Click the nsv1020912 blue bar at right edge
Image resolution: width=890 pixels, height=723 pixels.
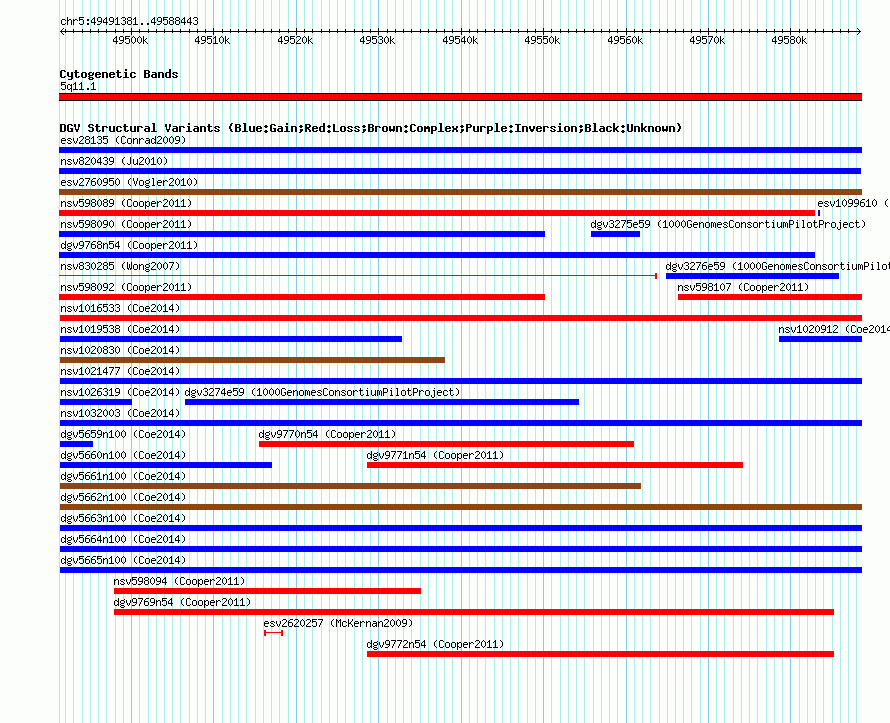(x=820, y=339)
